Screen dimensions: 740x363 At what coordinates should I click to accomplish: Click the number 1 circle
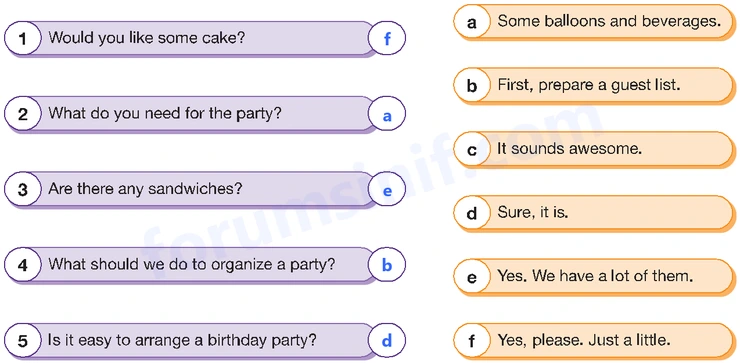[x=23, y=38]
